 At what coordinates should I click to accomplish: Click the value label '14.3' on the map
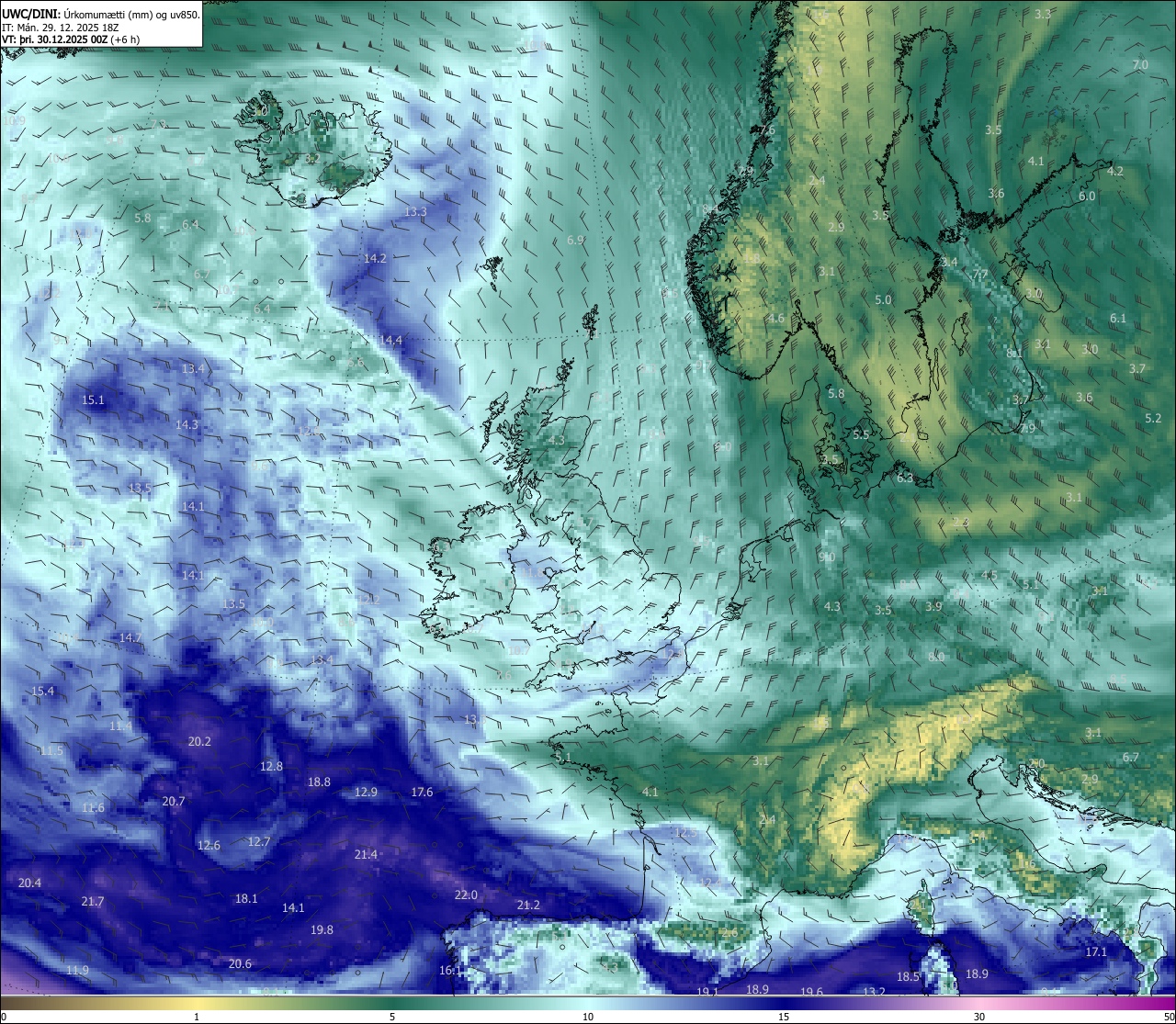[x=187, y=425]
